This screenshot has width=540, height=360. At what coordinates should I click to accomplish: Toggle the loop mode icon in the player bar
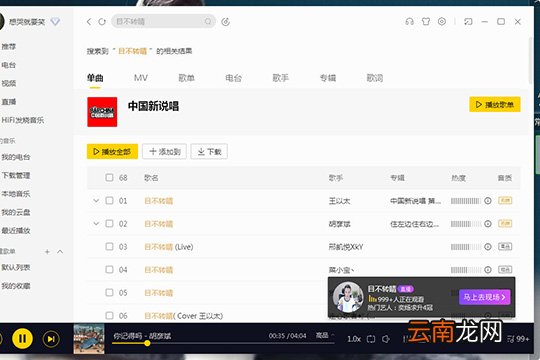371,339
